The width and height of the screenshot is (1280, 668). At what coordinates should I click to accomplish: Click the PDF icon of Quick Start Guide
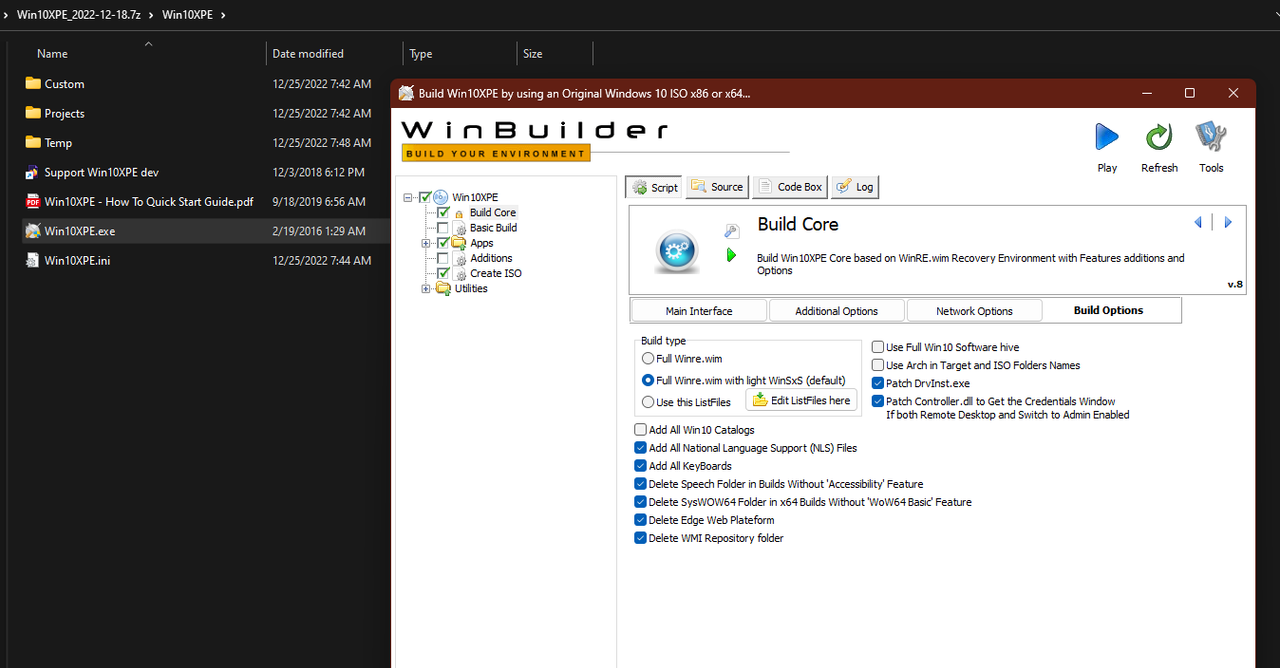(x=33, y=201)
